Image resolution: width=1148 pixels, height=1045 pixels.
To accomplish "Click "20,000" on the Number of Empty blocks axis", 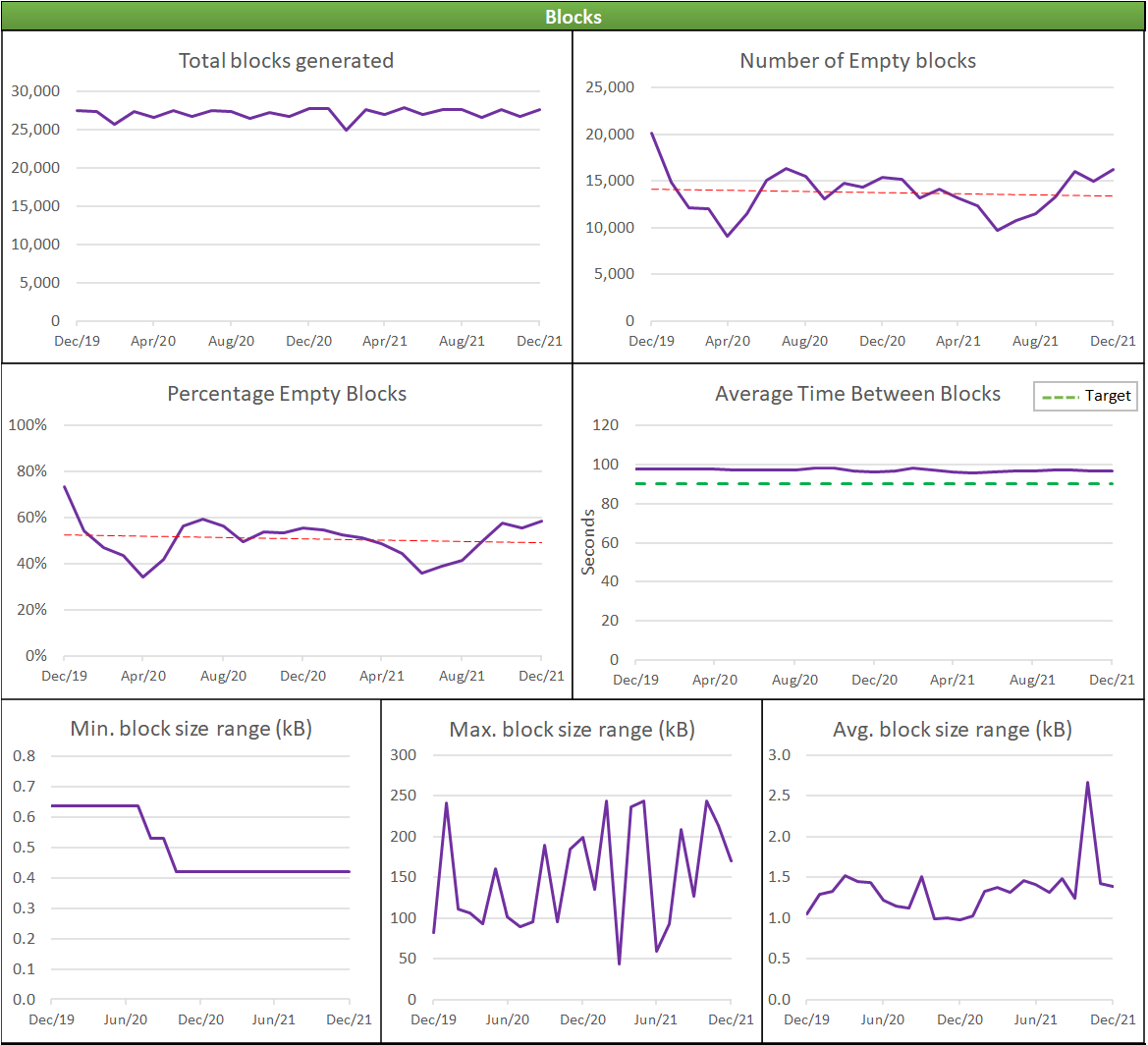I will [x=610, y=134].
